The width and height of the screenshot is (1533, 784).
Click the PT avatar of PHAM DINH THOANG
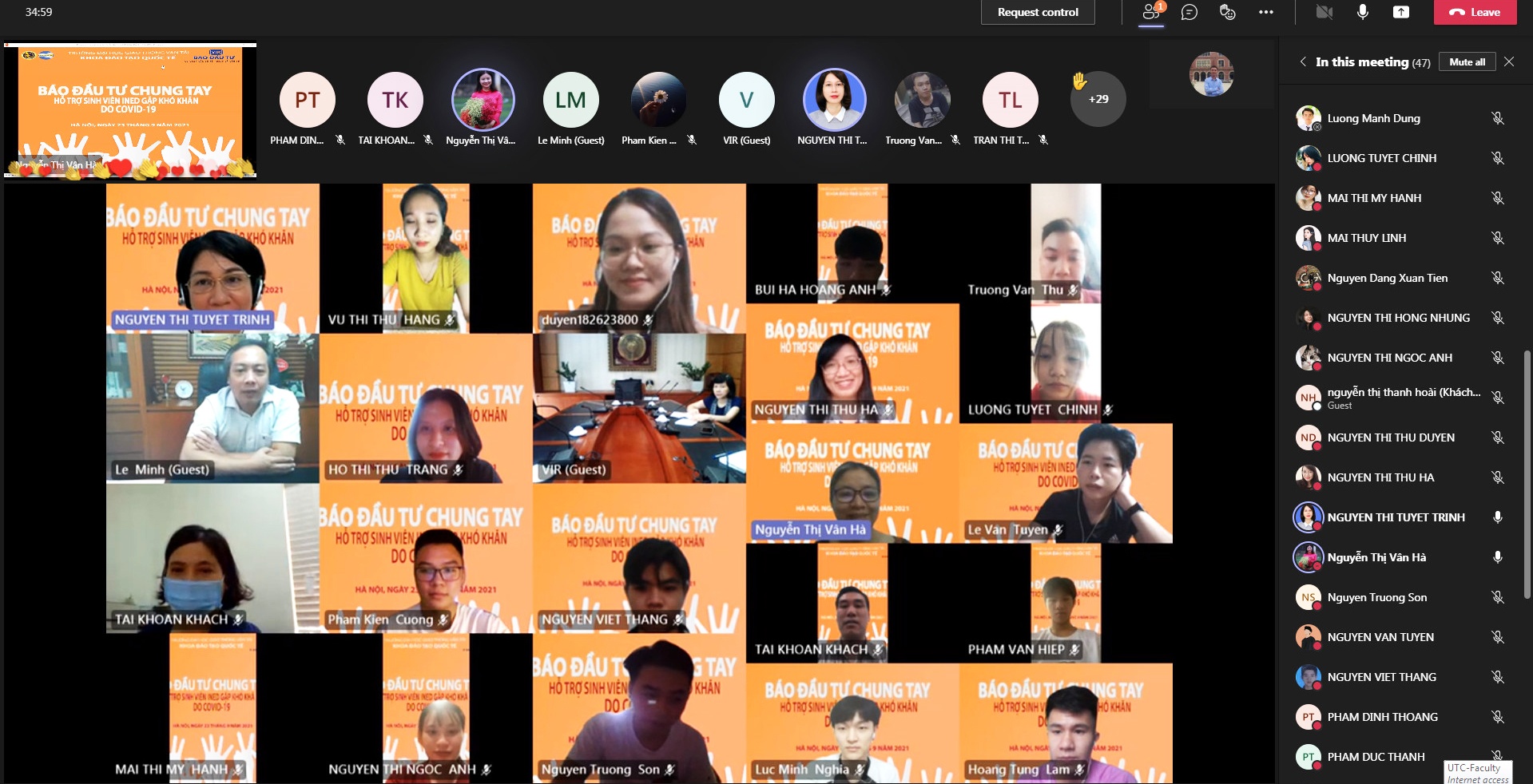[1308, 717]
